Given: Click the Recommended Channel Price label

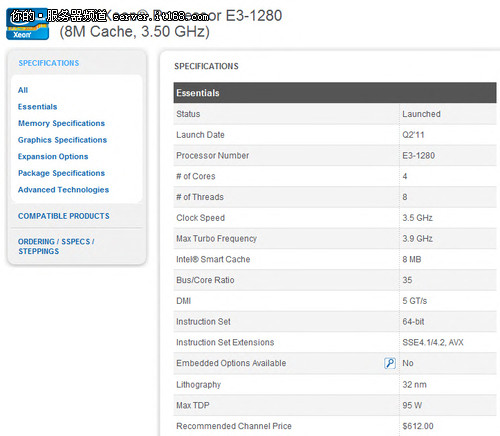Looking at the screenshot, I should (x=234, y=426).
